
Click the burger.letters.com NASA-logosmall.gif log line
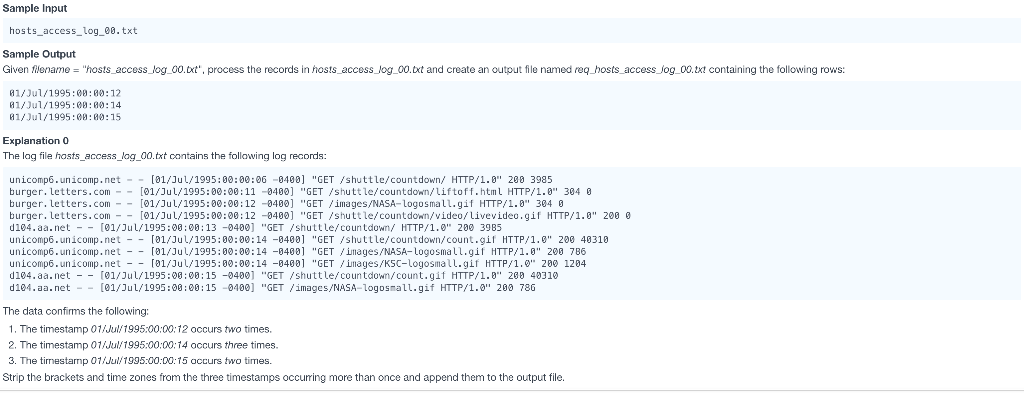(287, 204)
